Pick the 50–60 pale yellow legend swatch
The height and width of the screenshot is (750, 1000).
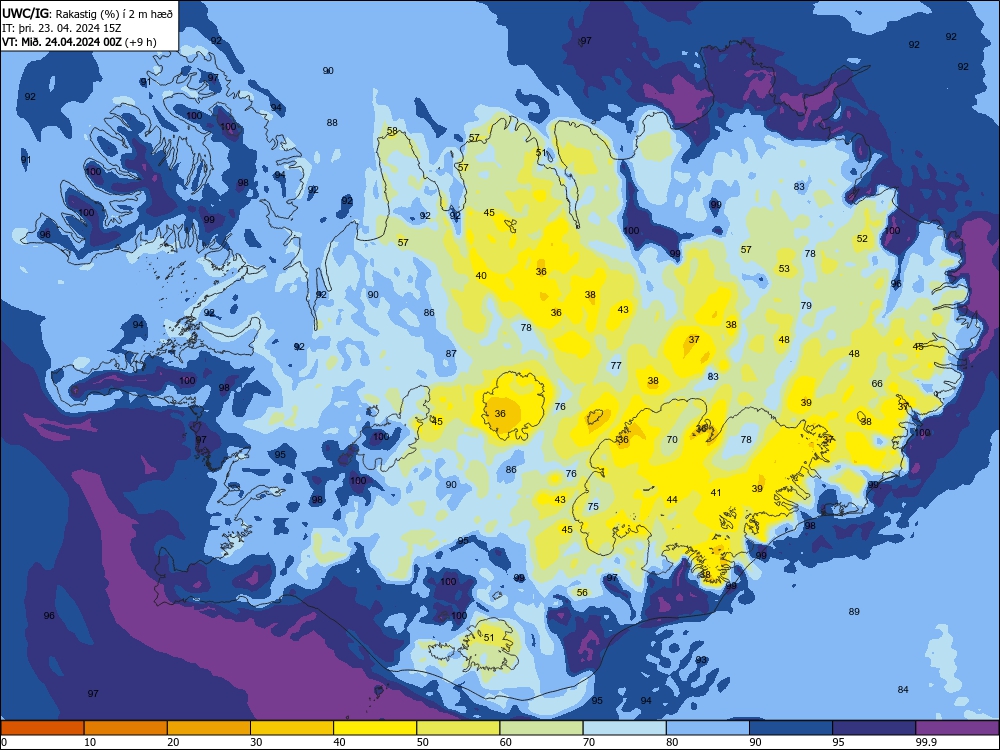(458, 728)
